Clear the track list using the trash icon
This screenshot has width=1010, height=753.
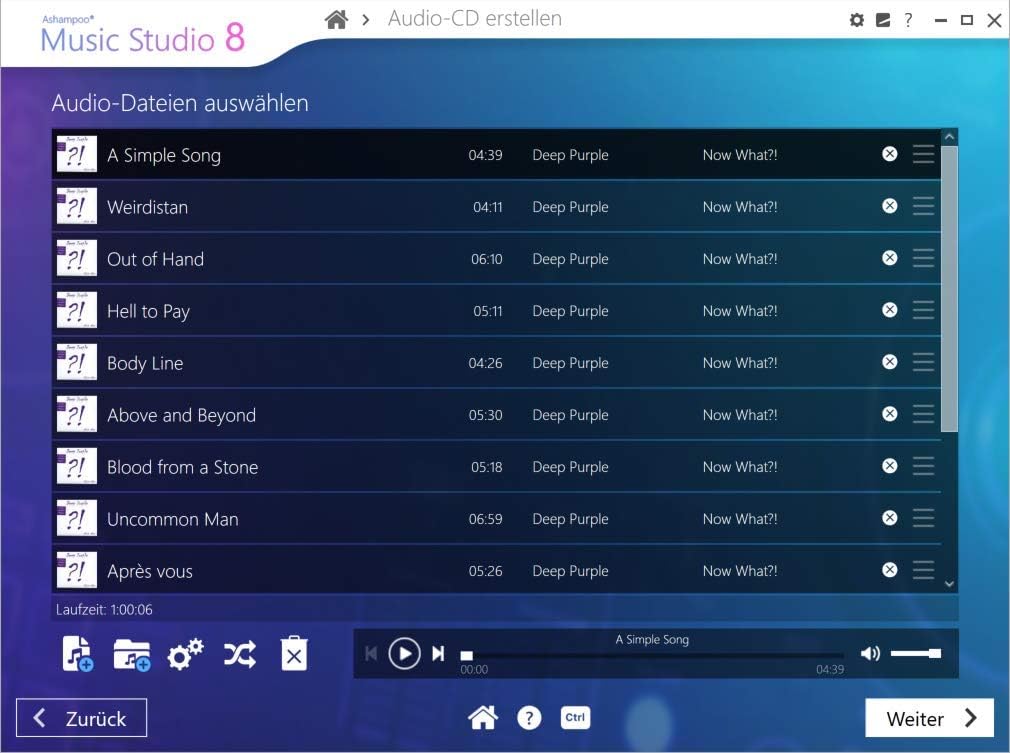tap(294, 652)
